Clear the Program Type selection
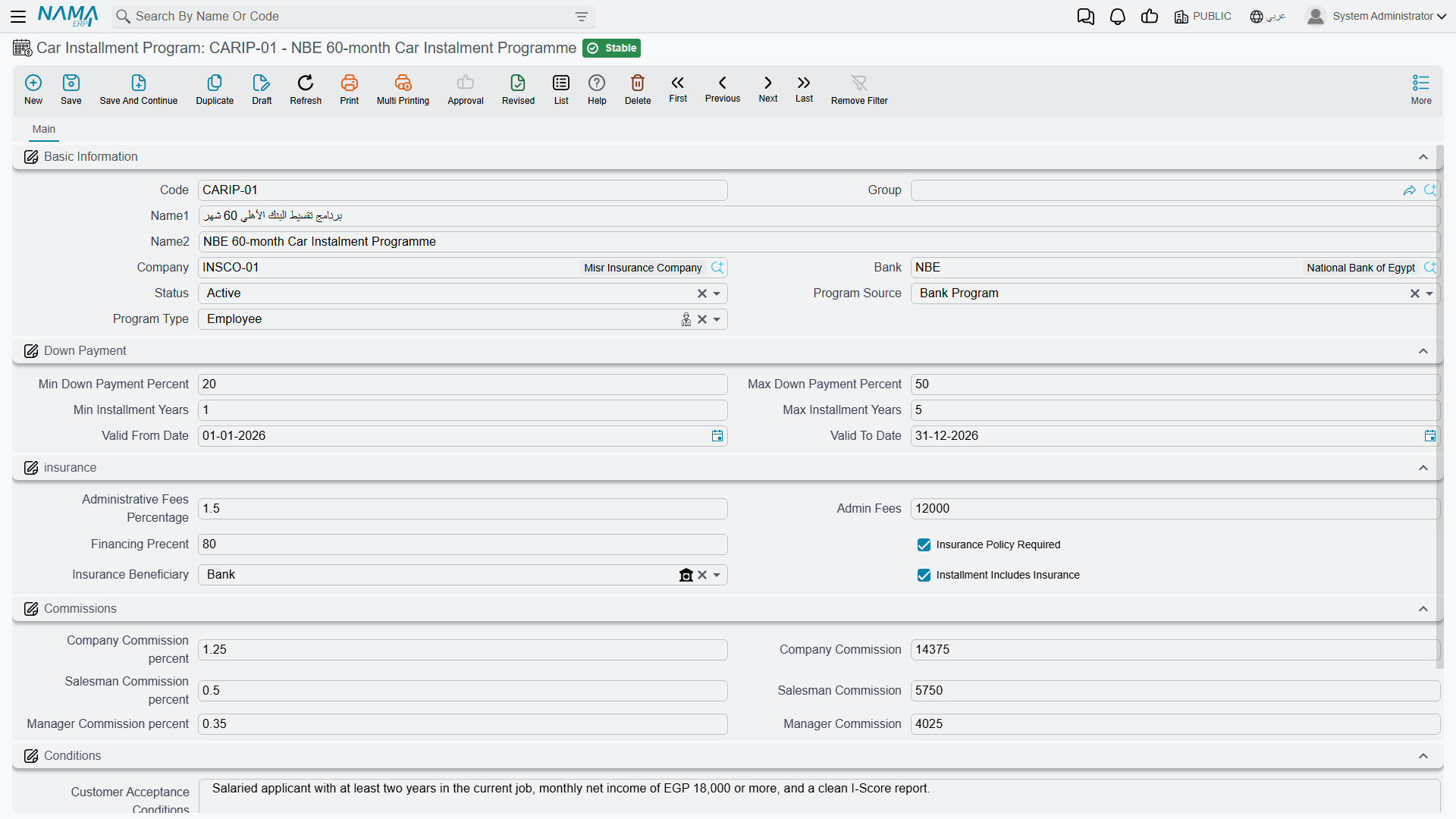The image size is (1456, 819). tap(702, 319)
